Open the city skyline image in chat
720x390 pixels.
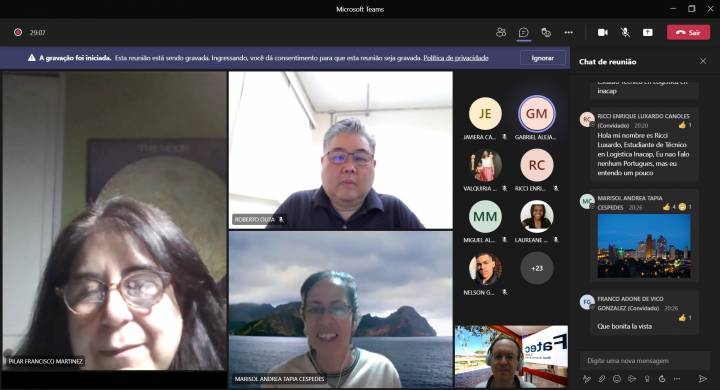[644, 246]
